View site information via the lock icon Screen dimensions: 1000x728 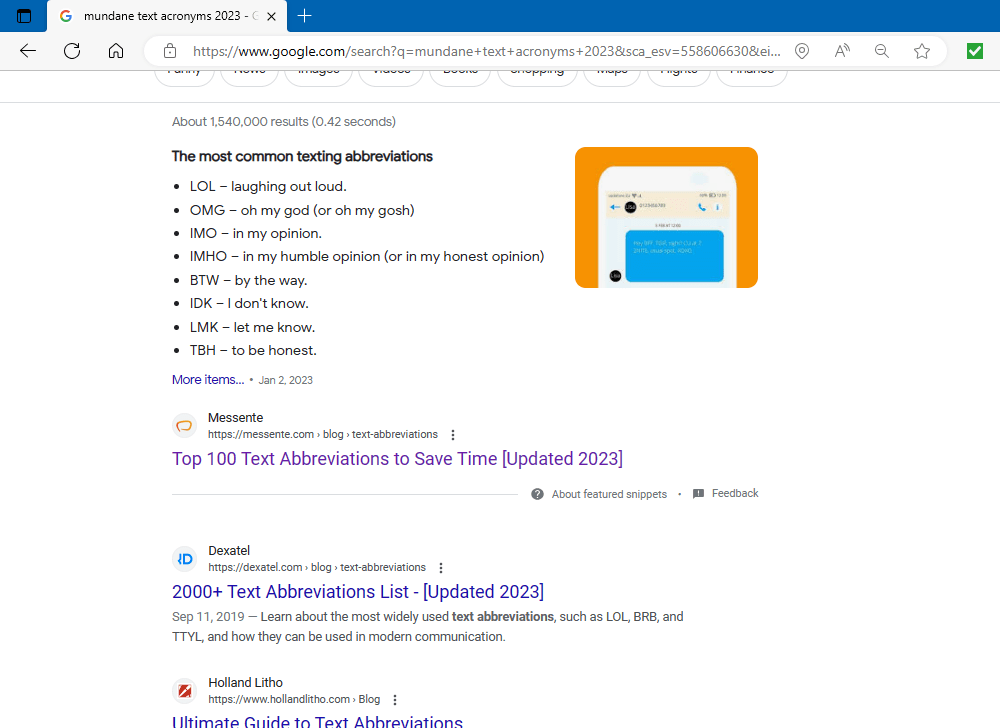[170, 51]
